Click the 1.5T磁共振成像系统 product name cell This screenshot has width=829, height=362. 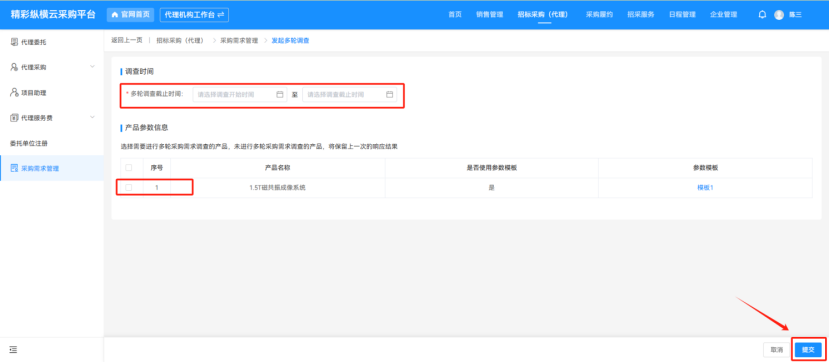click(x=278, y=188)
